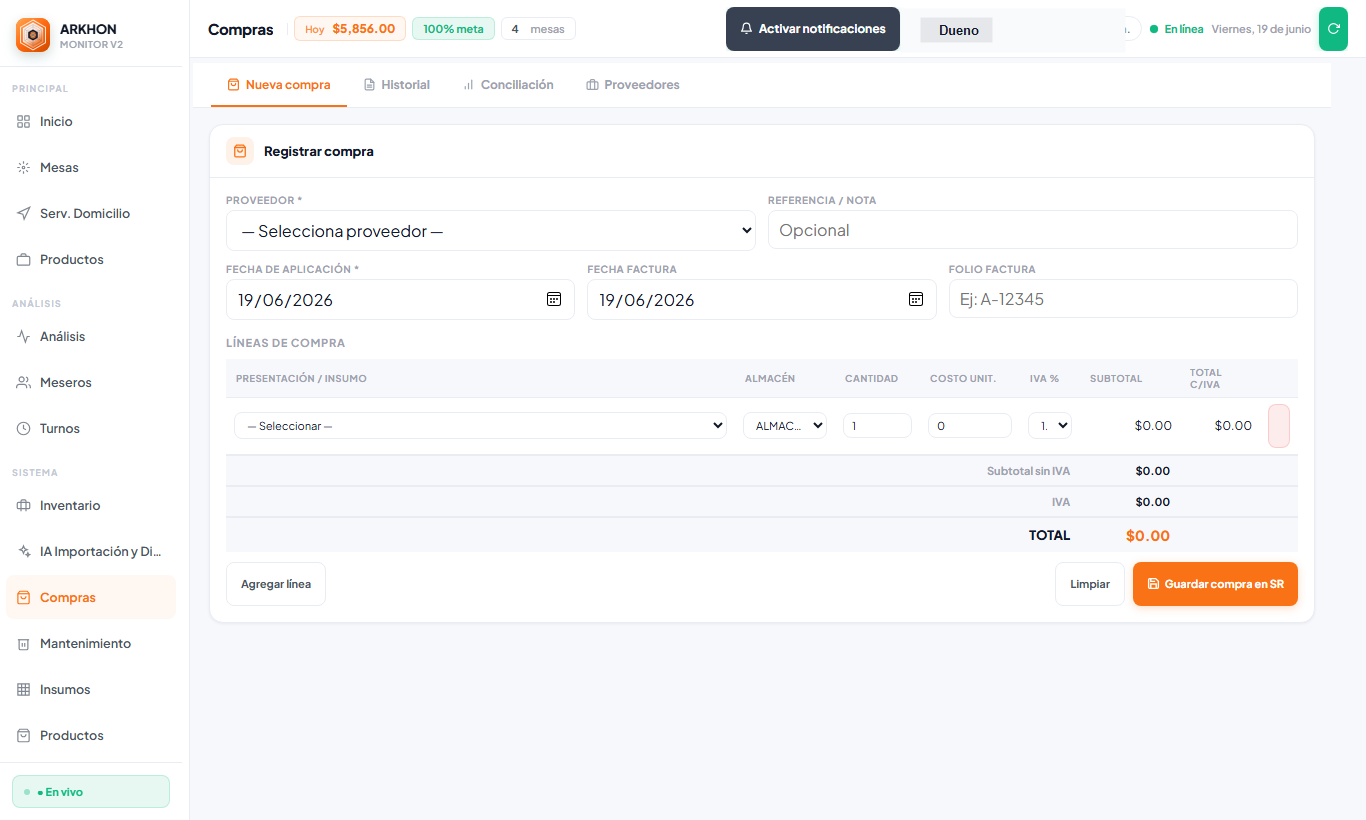The height and width of the screenshot is (820, 1366).
Task: Open the IVA % dropdown
Action: (1050, 425)
